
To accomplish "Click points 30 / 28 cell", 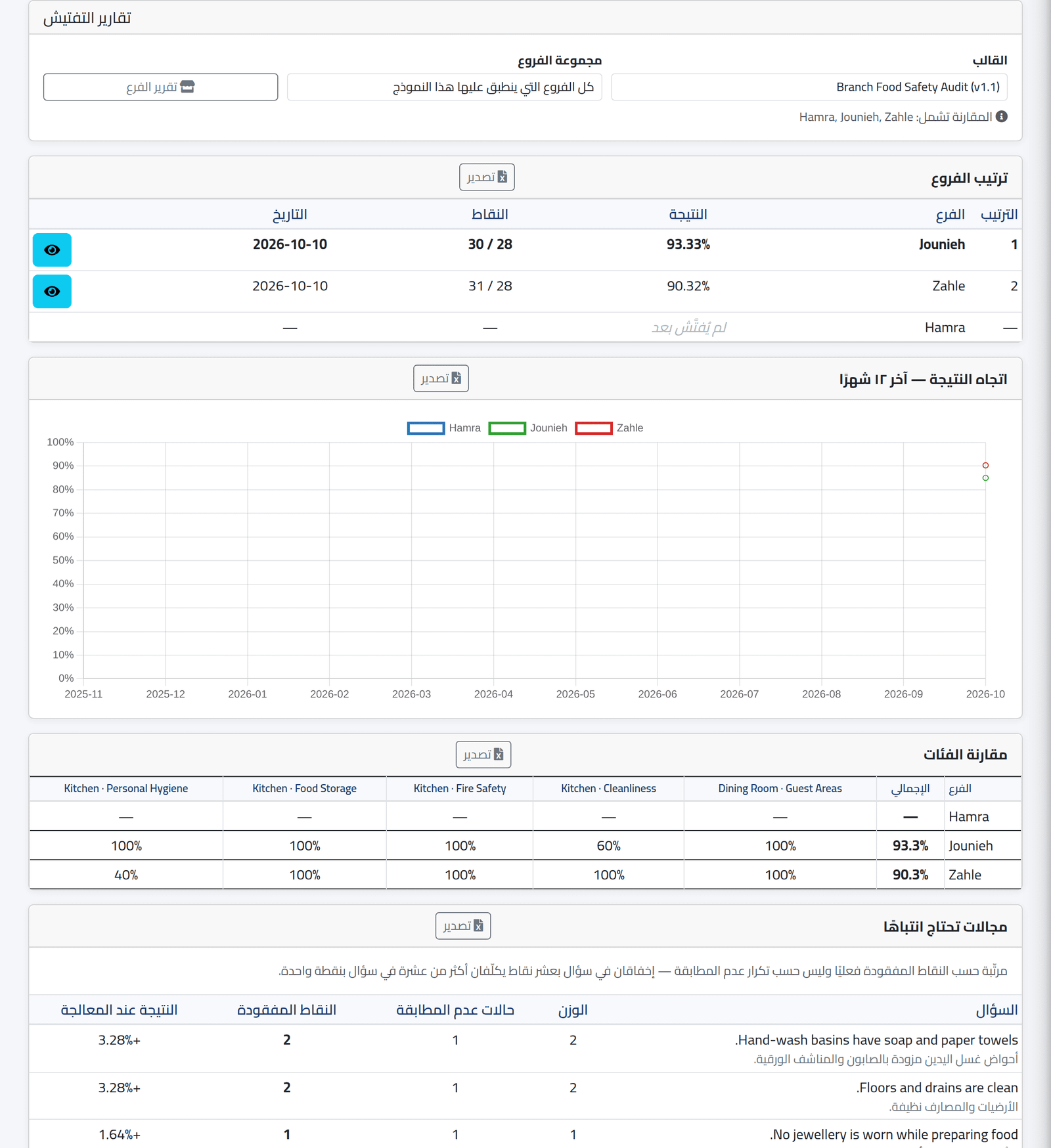I will point(490,244).
